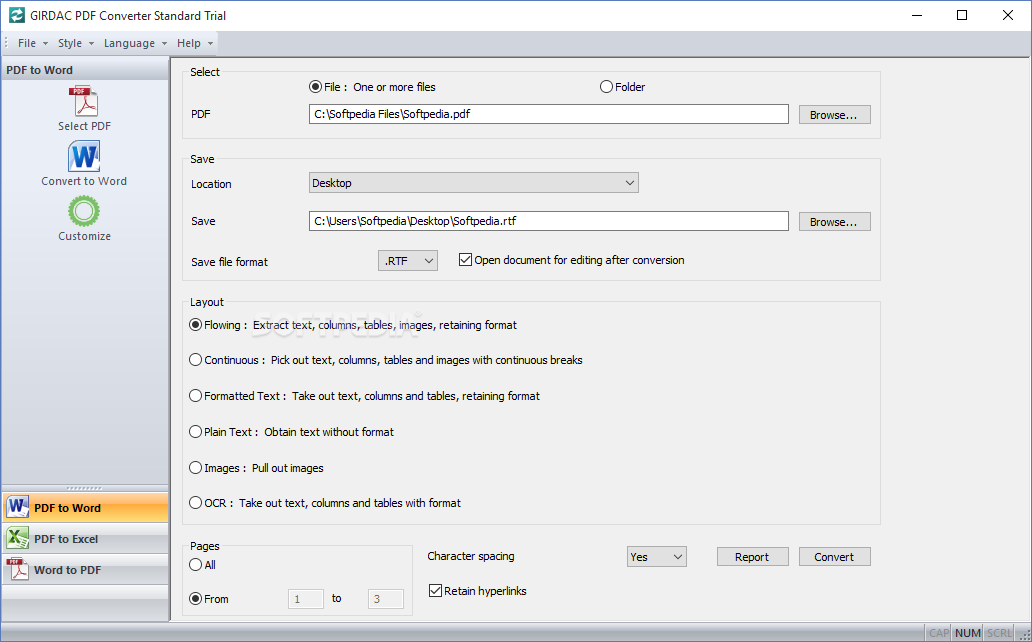Click the Convert button
The height and width of the screenshot is (642, 1032).
[835, 556]
